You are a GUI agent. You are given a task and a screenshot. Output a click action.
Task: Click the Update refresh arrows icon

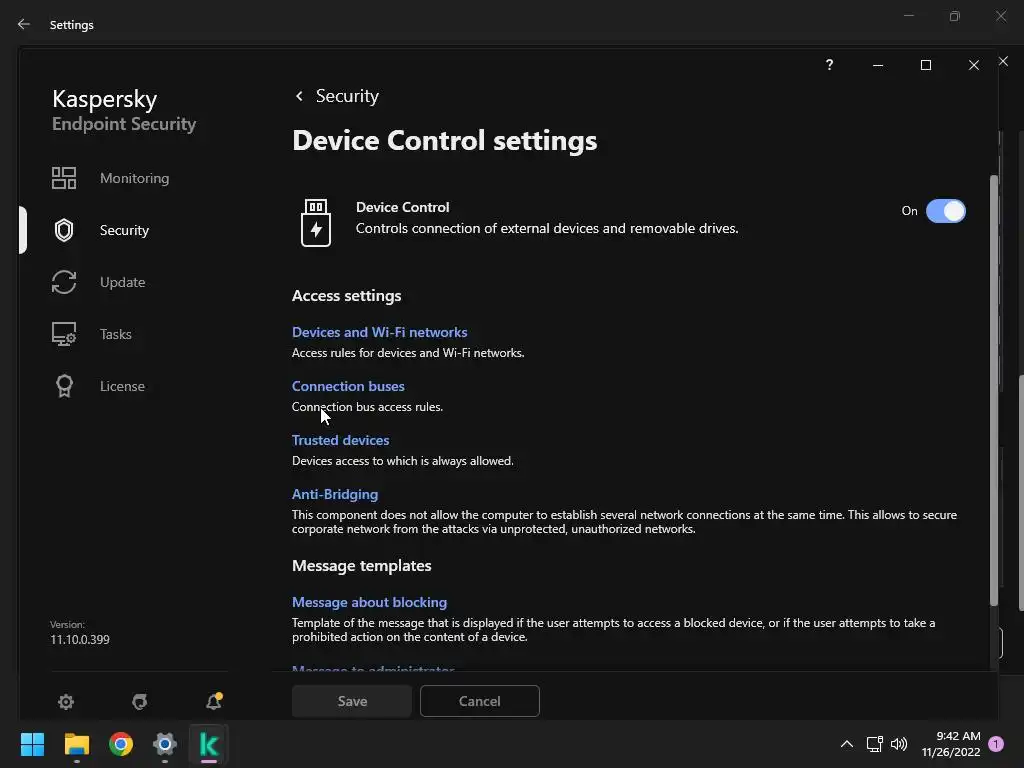point(64,282)
